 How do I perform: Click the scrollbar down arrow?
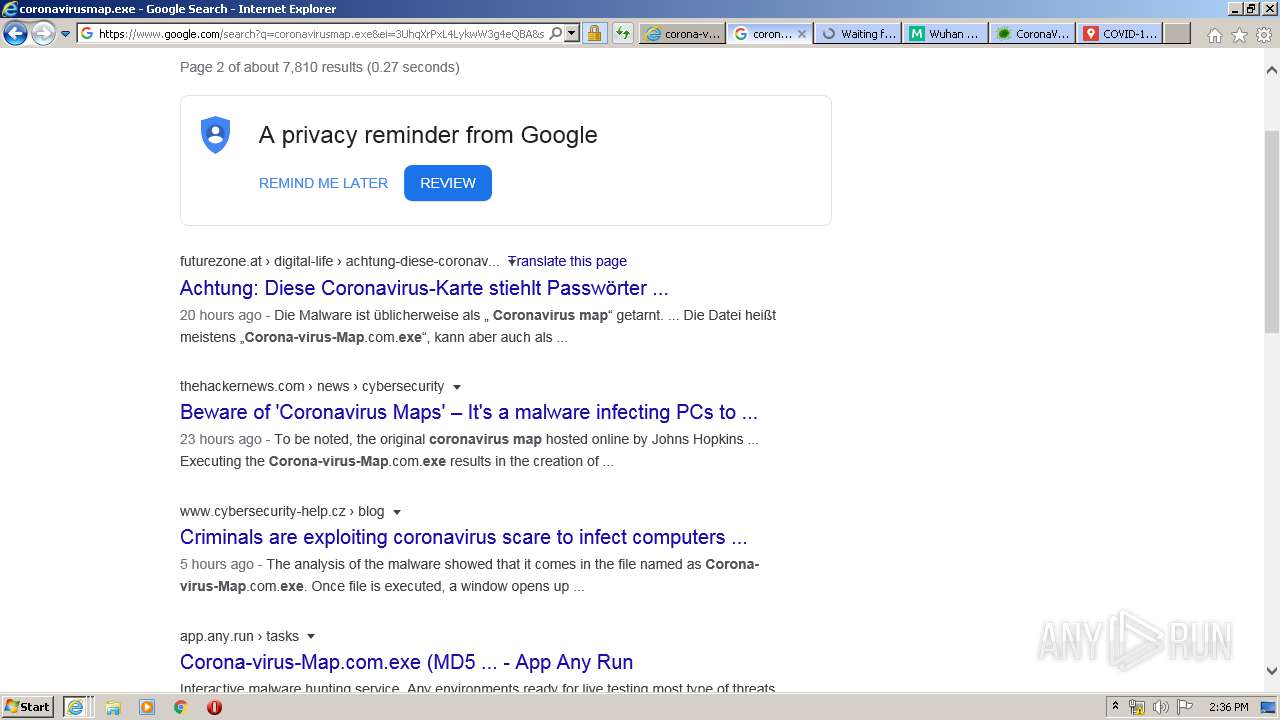(1272, 671)
